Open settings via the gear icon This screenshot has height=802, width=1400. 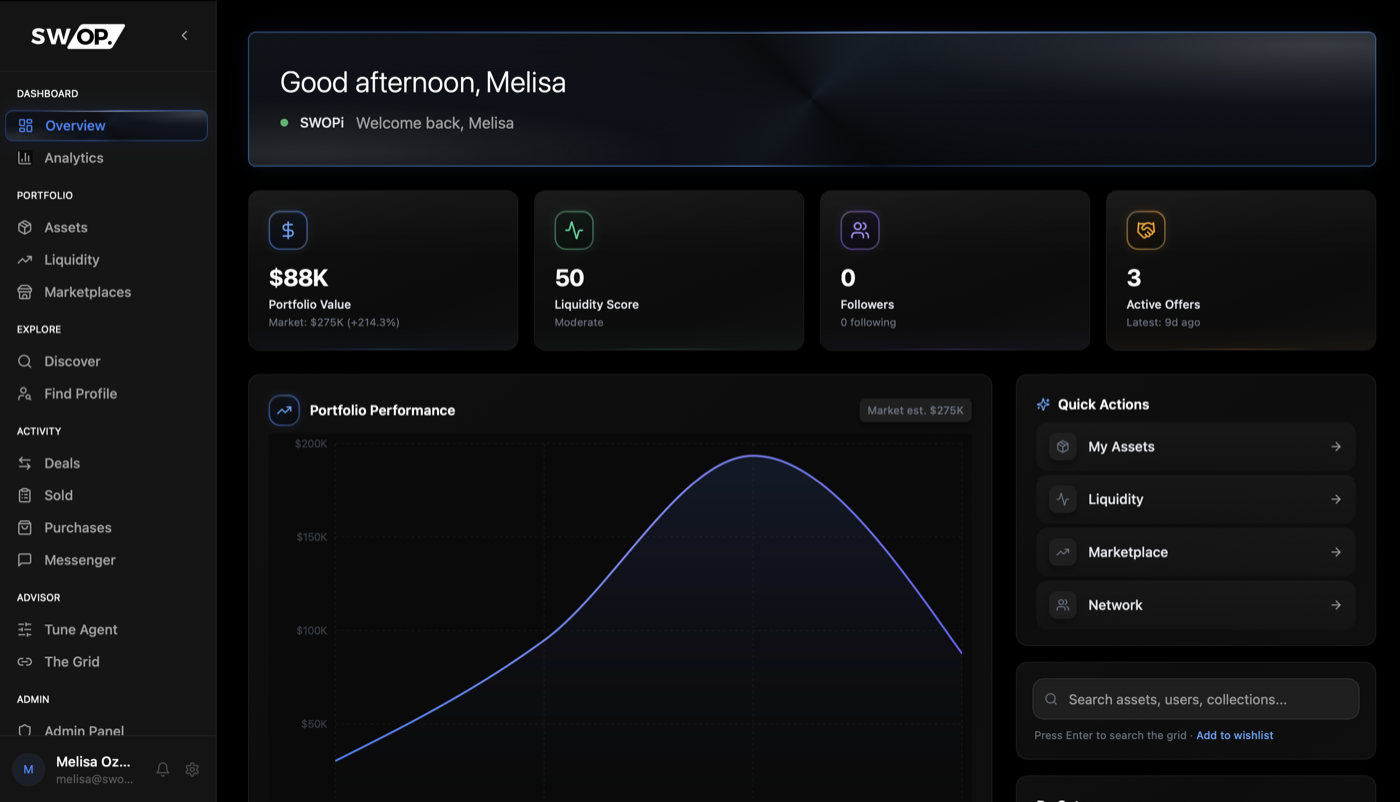coord(192,769)
